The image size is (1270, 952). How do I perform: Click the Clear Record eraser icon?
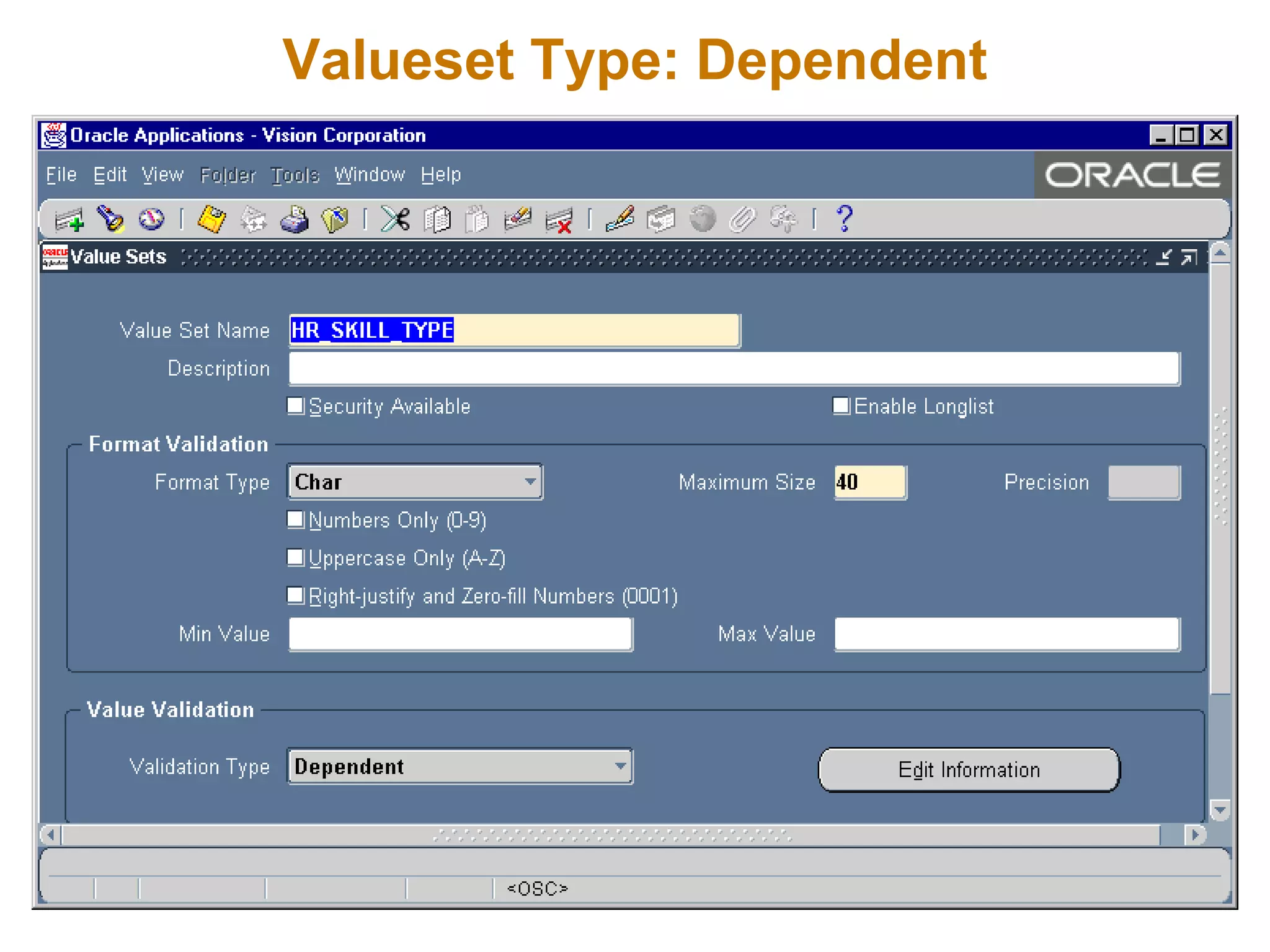click(518, 219)
